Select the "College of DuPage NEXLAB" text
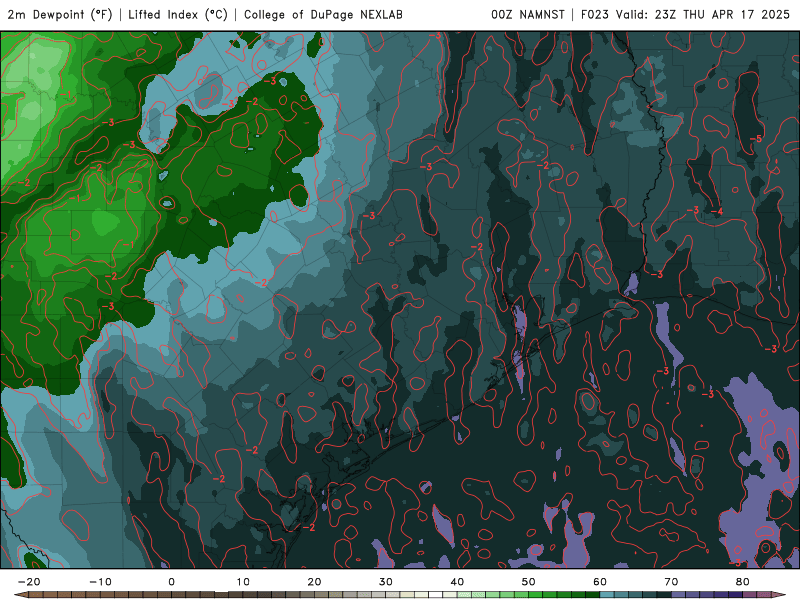 click(x=323, y=15)
